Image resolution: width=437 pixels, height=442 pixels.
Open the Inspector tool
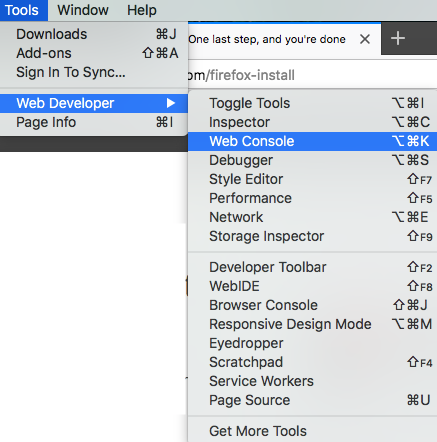click(312, 122)
